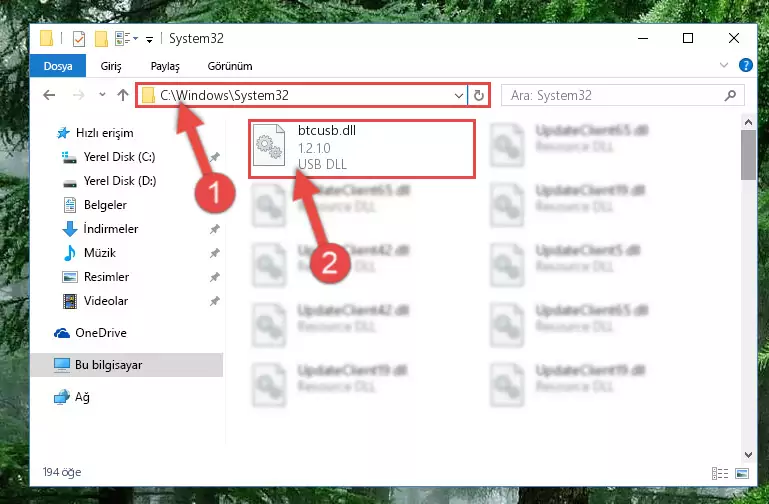Open Müzik in the sidebar
The image size is (769, 504).
pyautogui.click(x=100, y=253)
